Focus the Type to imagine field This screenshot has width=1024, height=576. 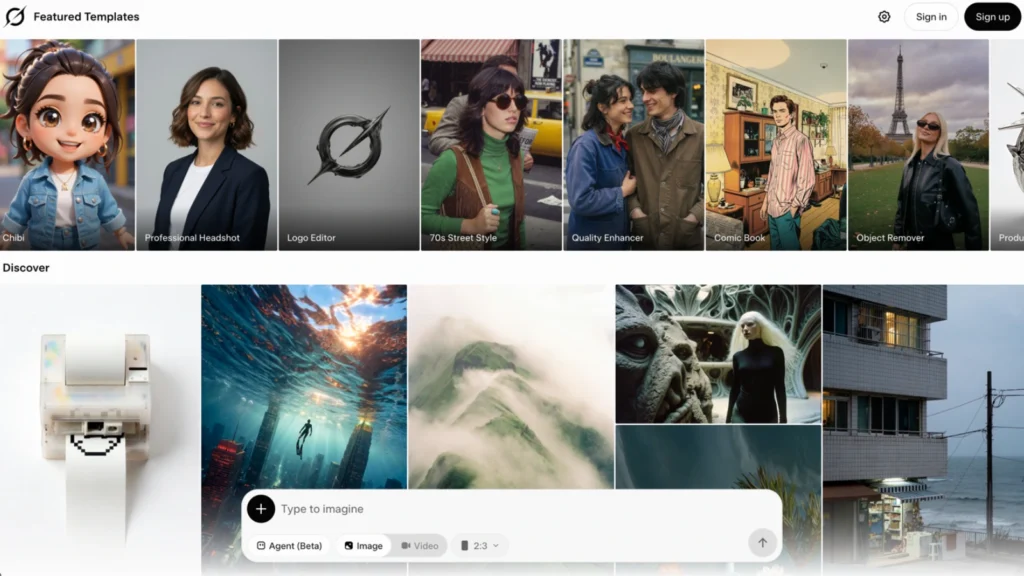509,509
